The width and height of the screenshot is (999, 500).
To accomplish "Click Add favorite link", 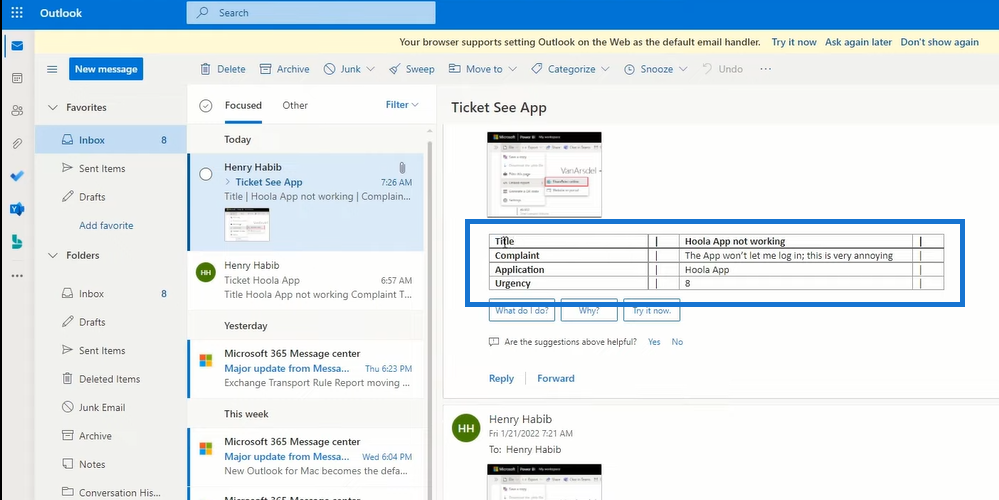I will pos(106,225).
